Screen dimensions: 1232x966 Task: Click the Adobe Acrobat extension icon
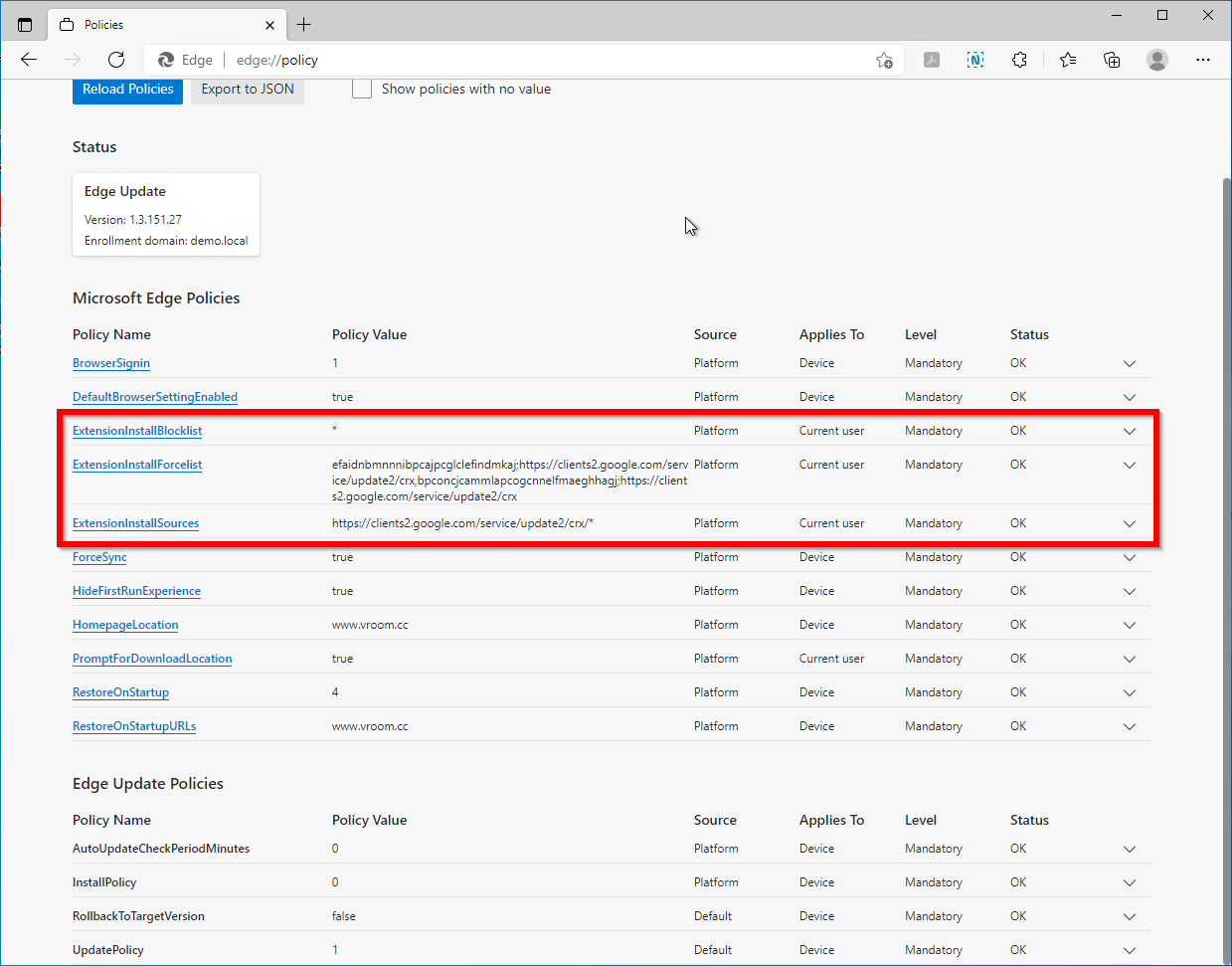tap(932, 60)
